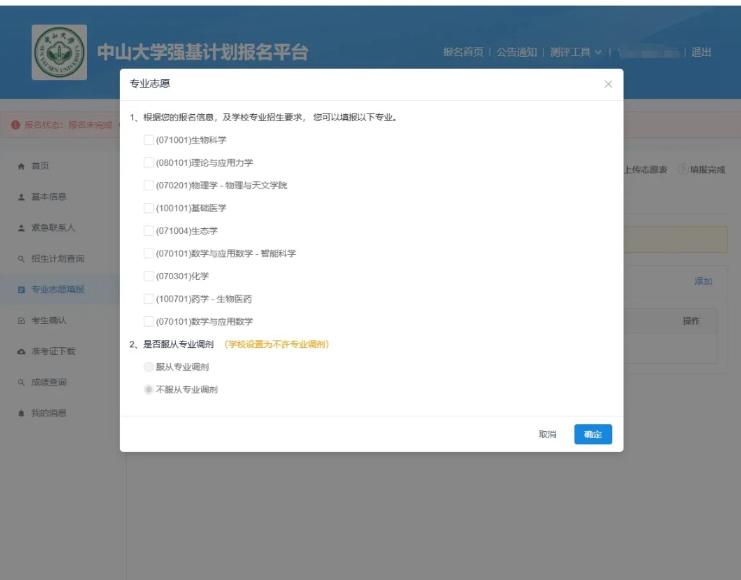Go to 报名首页 in the header
Image resolution: width=741 pixels, height=580 pixels.
(x=463, y=52)
